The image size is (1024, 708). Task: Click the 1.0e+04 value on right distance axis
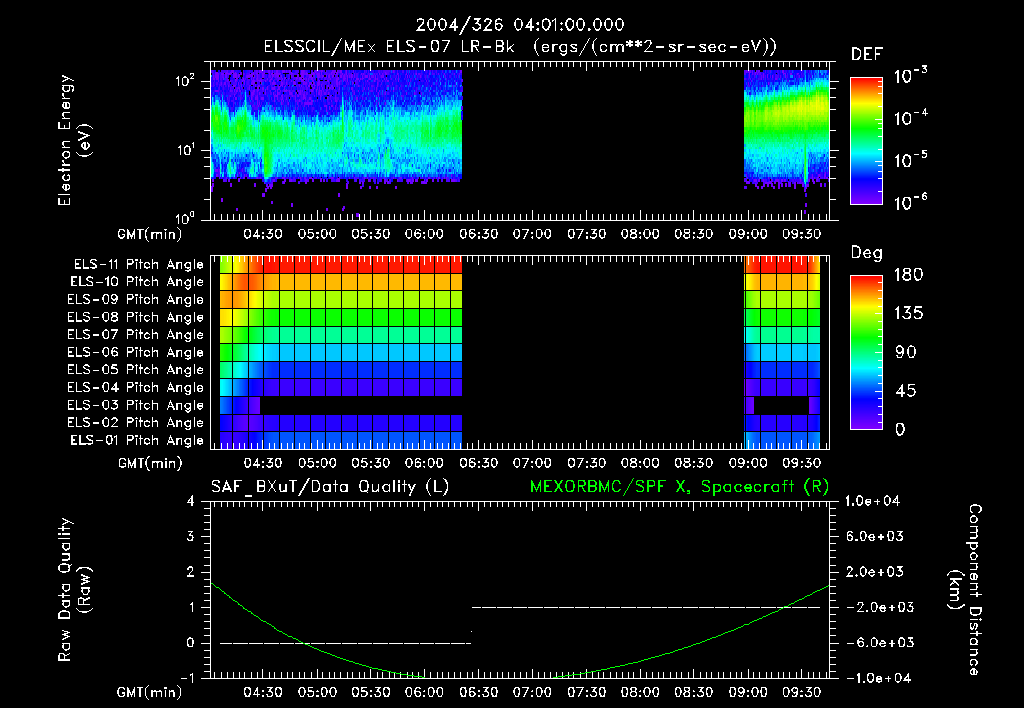point(872,502)
